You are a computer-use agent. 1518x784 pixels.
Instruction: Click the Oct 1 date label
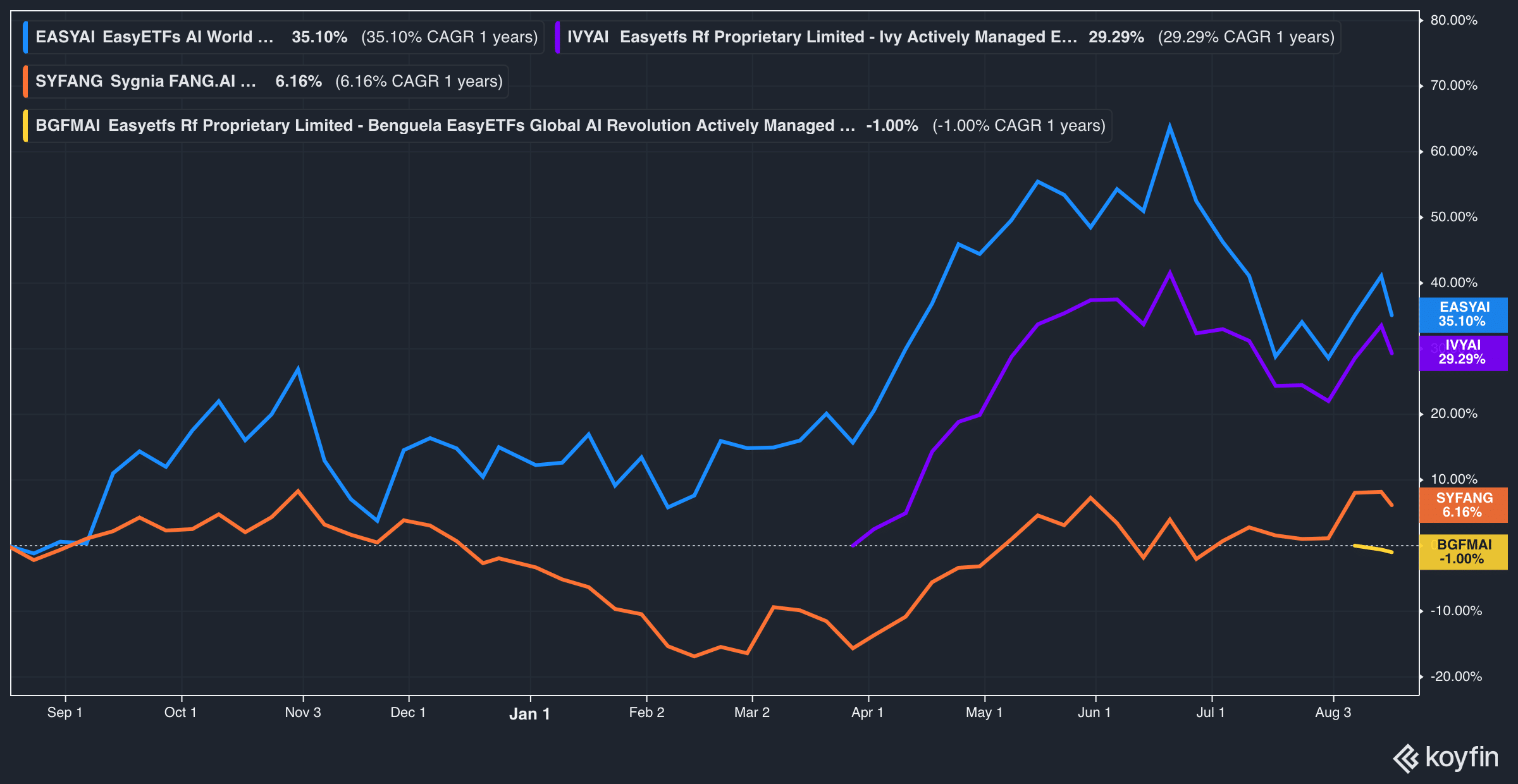[x=180, y=713]
